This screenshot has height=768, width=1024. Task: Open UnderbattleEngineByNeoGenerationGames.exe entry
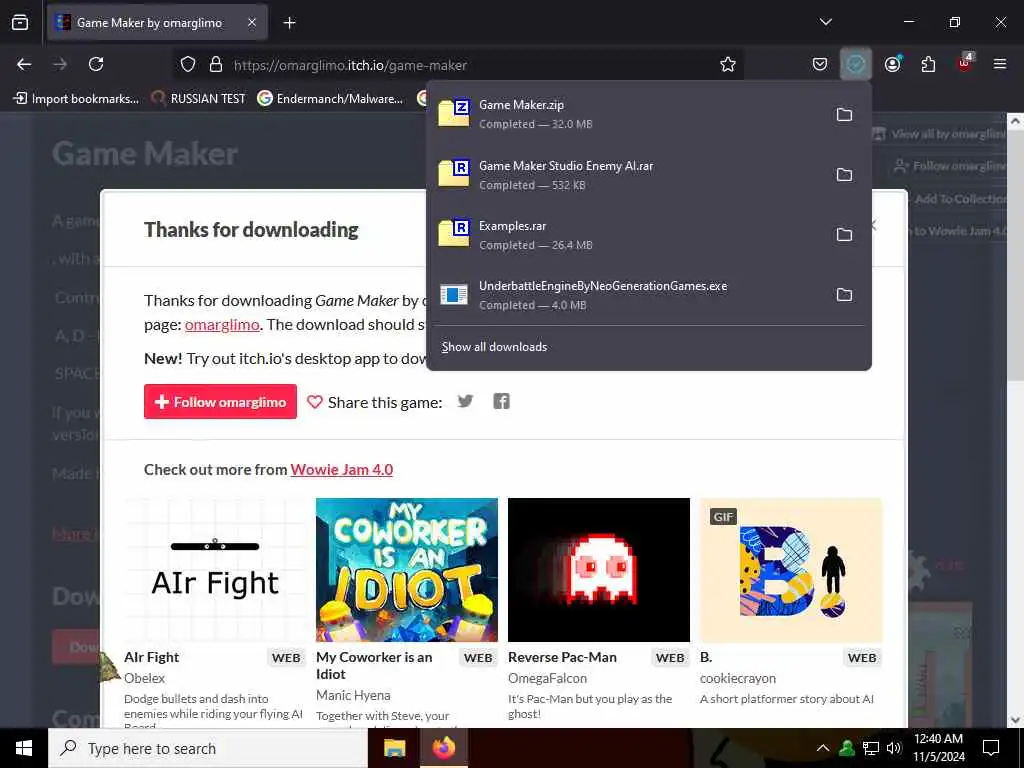click(x=628, y=295)
